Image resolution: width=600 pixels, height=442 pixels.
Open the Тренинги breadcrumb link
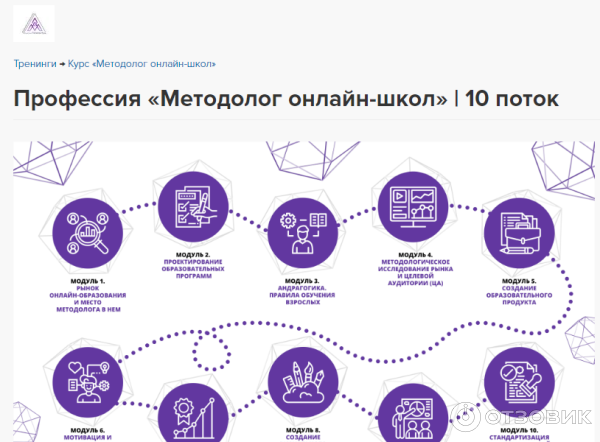click(35, 63)
